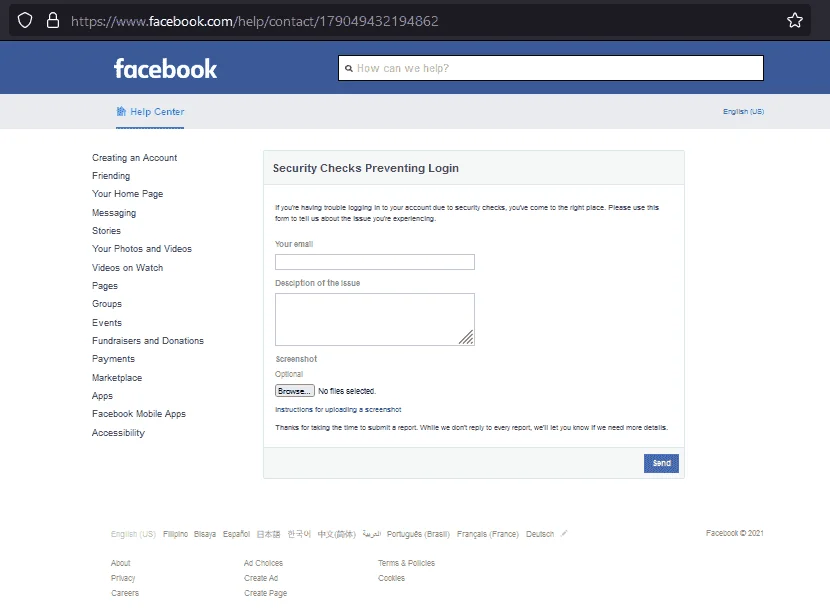Open the English (US) language selector

[x=743, y=112]
